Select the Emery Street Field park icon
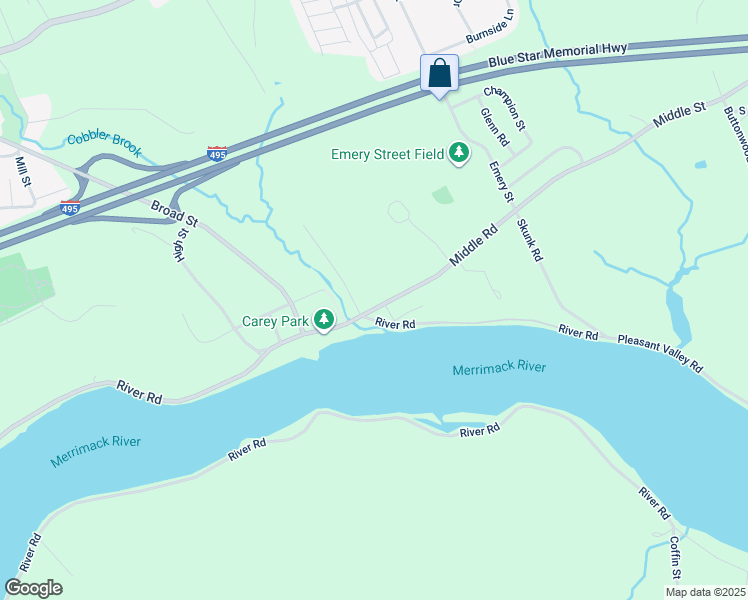This screenshot has width=748, height=600. [459, 154]
